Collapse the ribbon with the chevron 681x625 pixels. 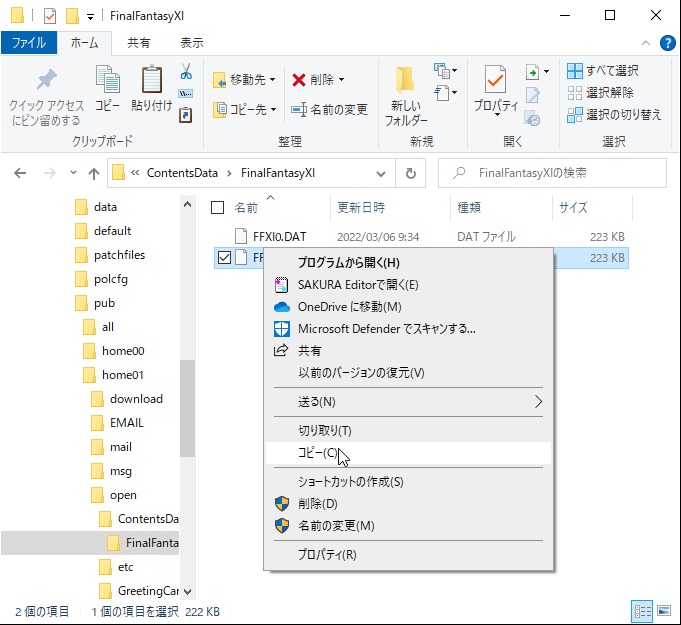646,43
